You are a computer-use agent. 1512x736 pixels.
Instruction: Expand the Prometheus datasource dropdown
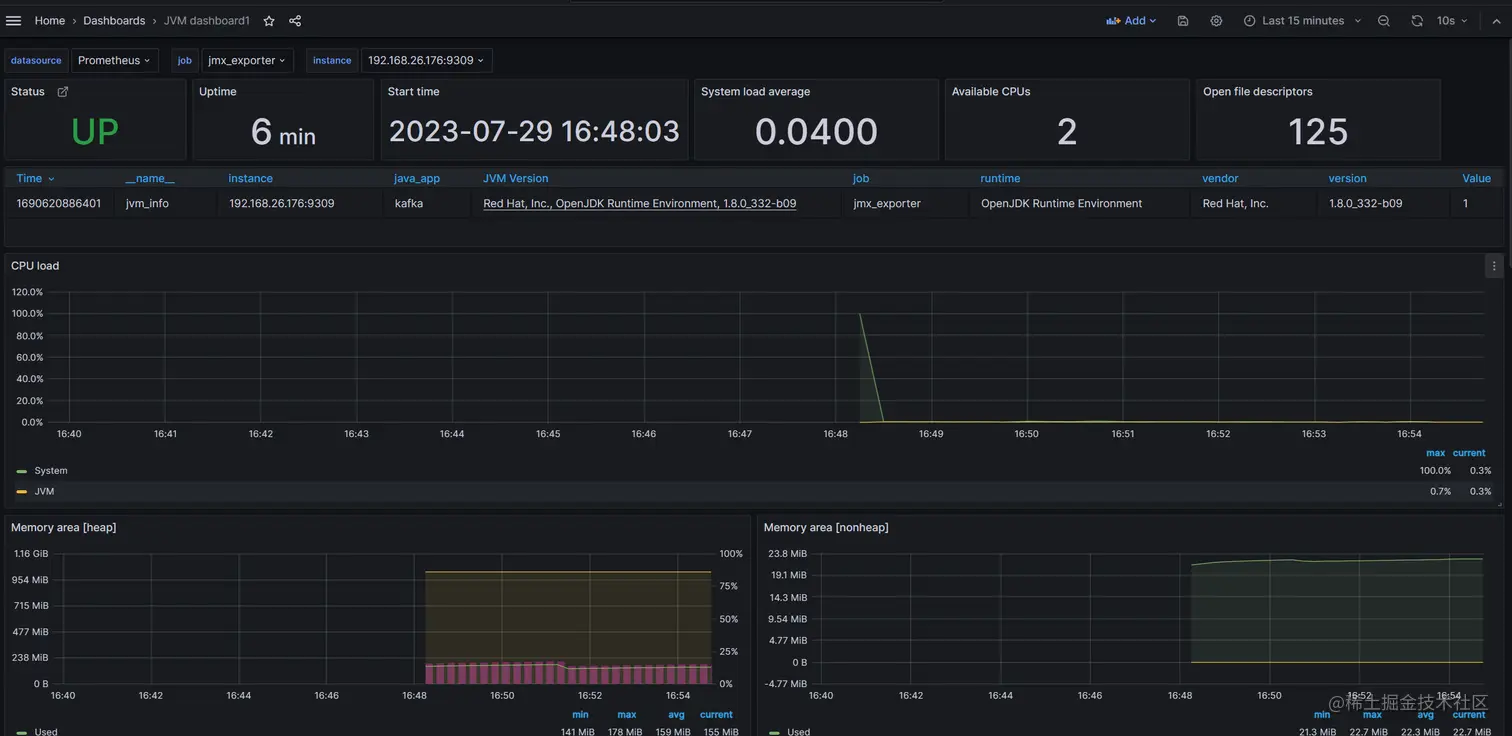pyautogui.click(x=114, y=60)
